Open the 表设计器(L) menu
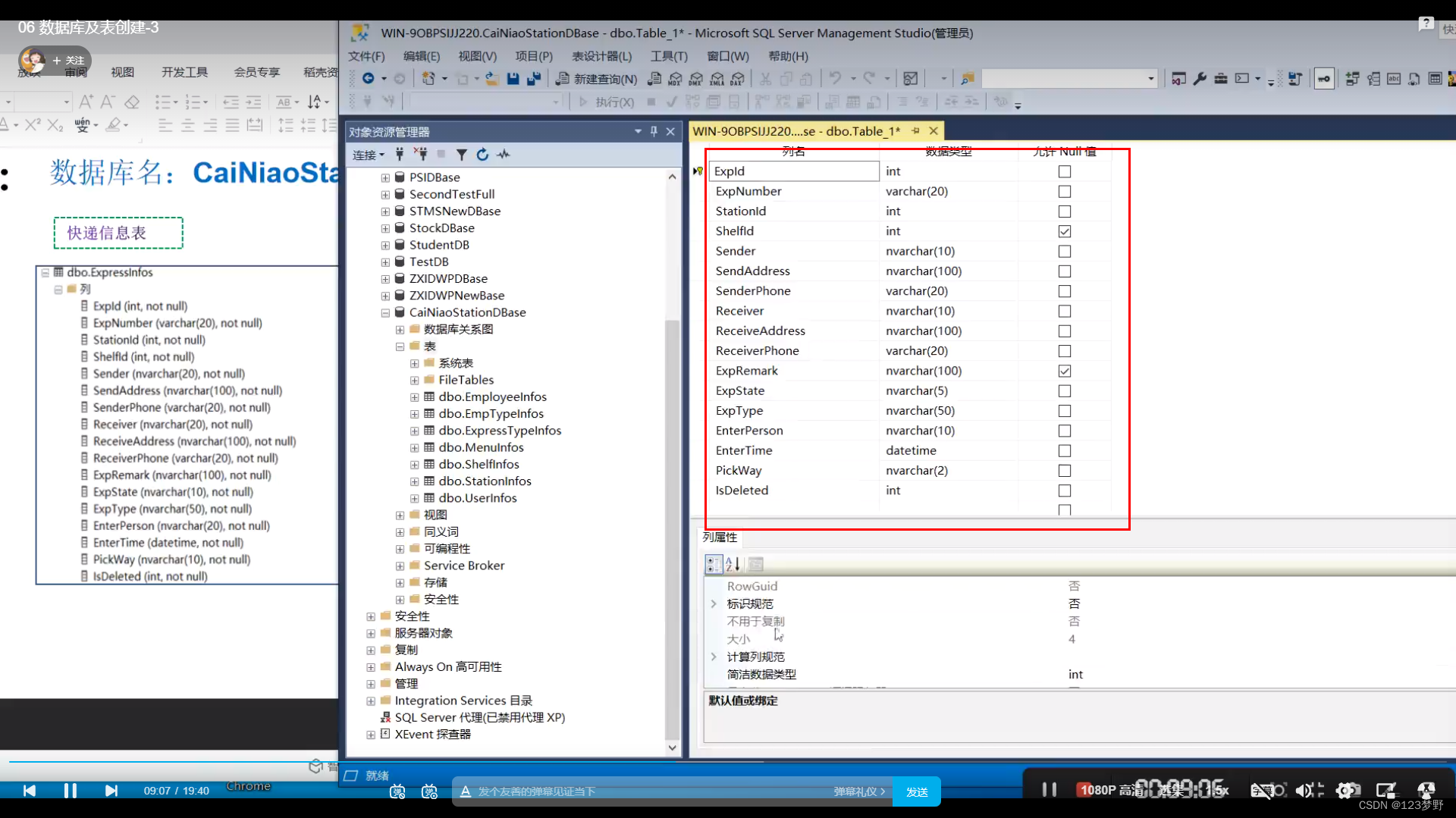 click(x=602, y=56)
